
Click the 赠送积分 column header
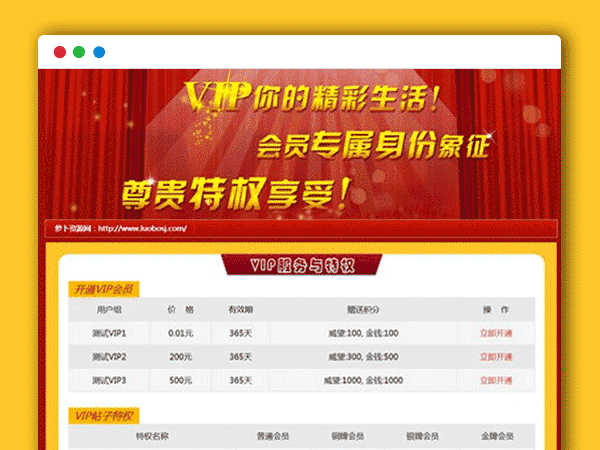click(364, 309)
